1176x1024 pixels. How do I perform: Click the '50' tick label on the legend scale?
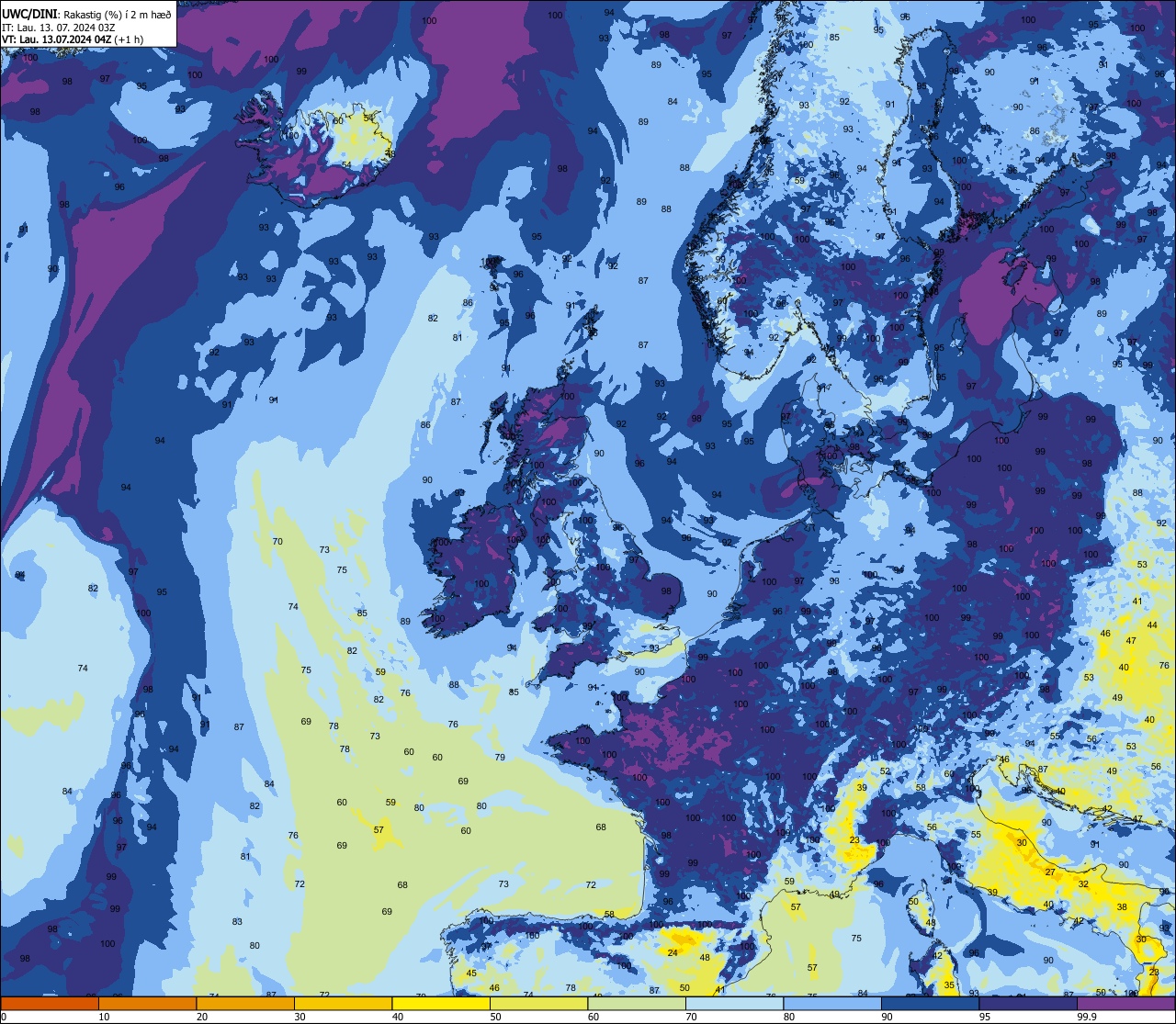click(495, 1017)
